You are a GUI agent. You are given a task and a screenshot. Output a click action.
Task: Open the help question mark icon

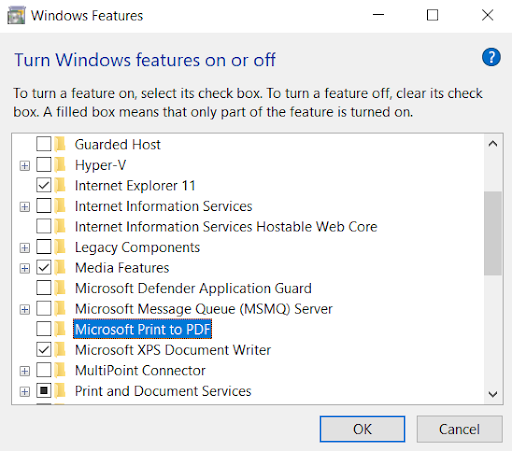click(491, 57)
